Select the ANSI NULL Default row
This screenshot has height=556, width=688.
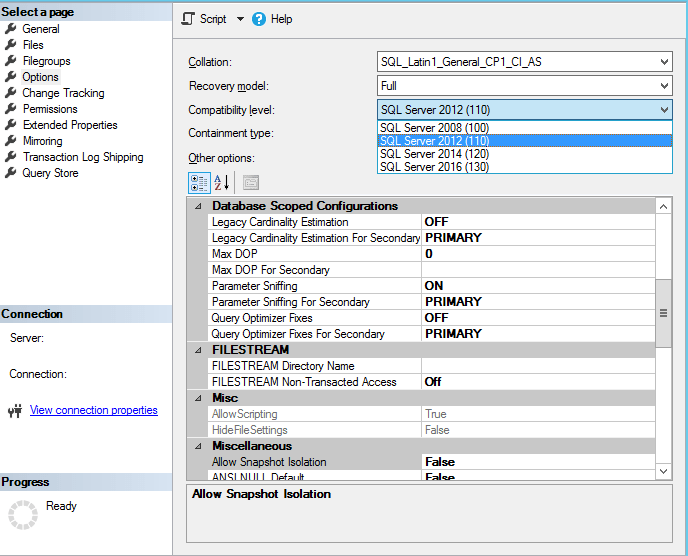click(431, 476)
